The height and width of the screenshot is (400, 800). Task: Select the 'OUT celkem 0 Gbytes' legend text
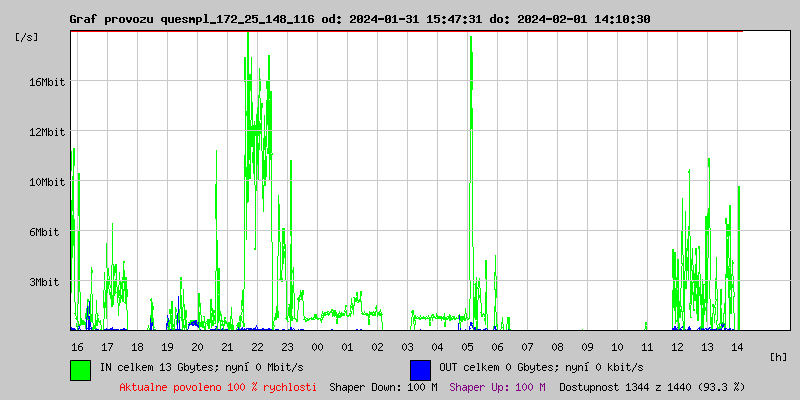click(541, 367)
